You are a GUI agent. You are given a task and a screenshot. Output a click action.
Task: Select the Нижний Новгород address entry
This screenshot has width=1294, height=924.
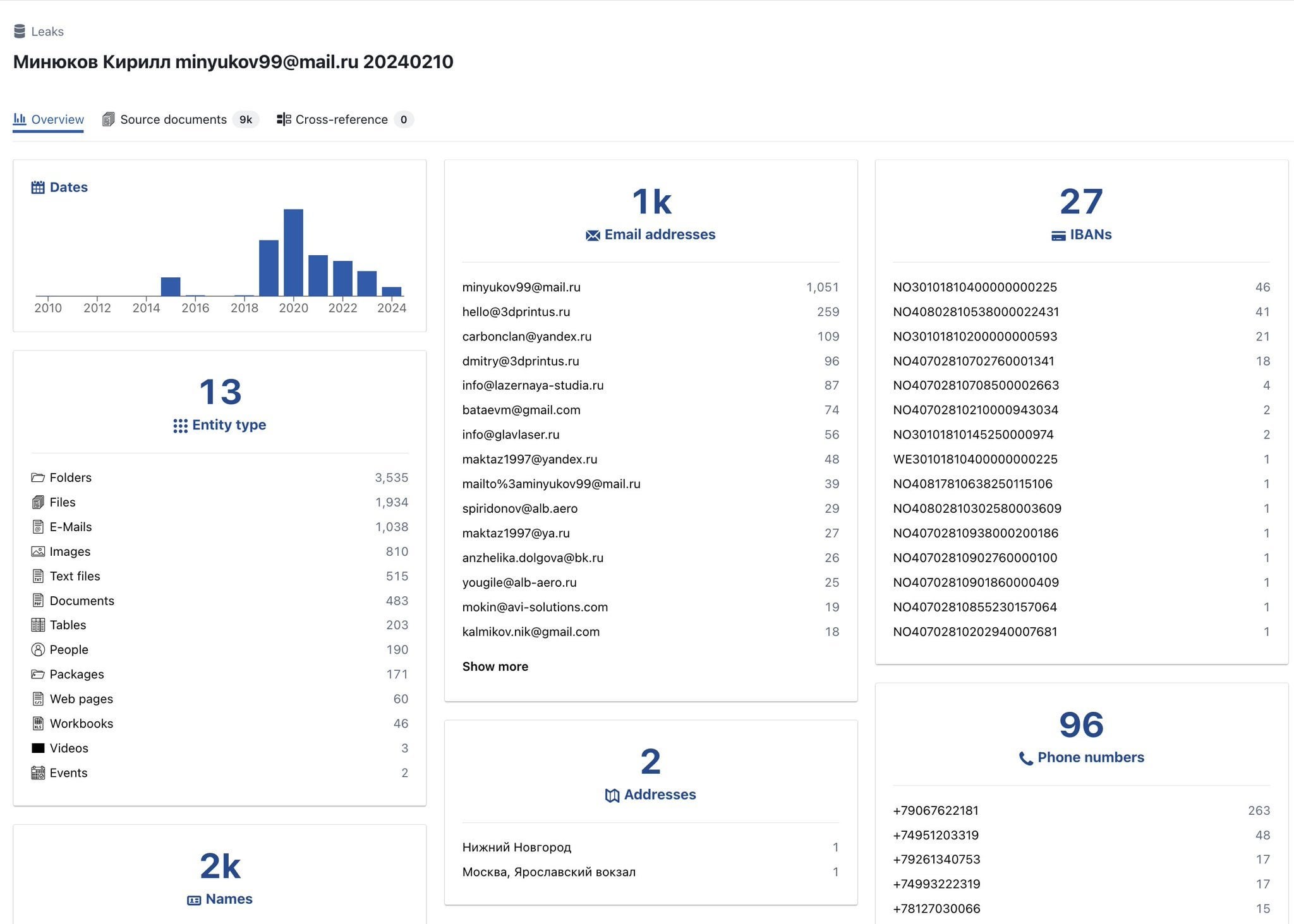pos(516,847)
